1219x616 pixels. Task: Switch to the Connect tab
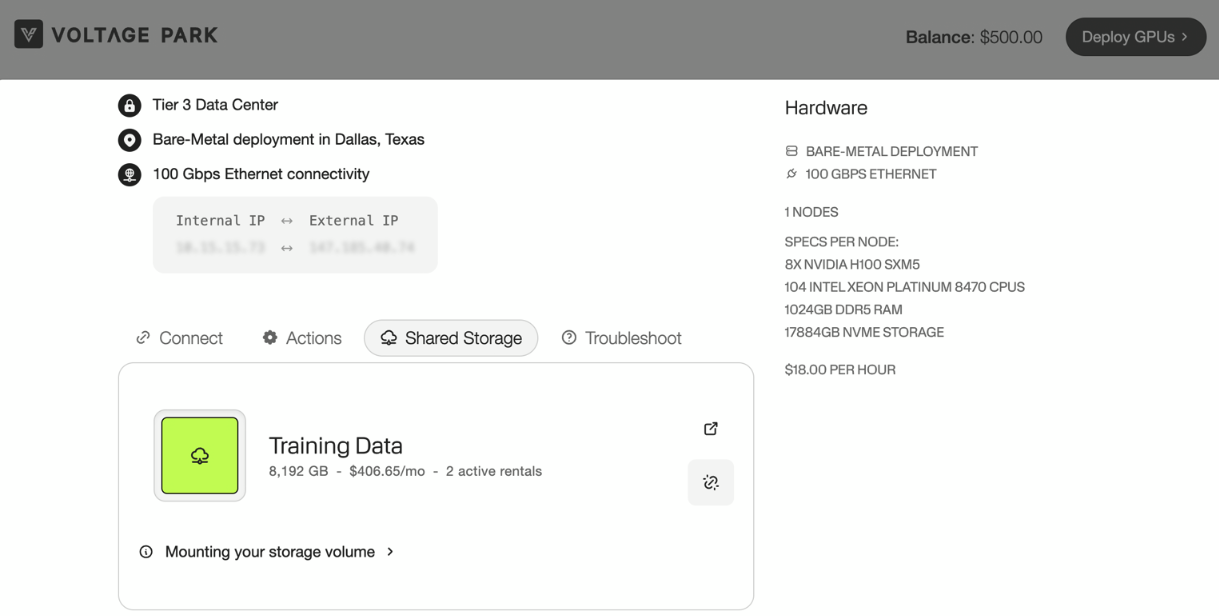(x=180, y=338)
